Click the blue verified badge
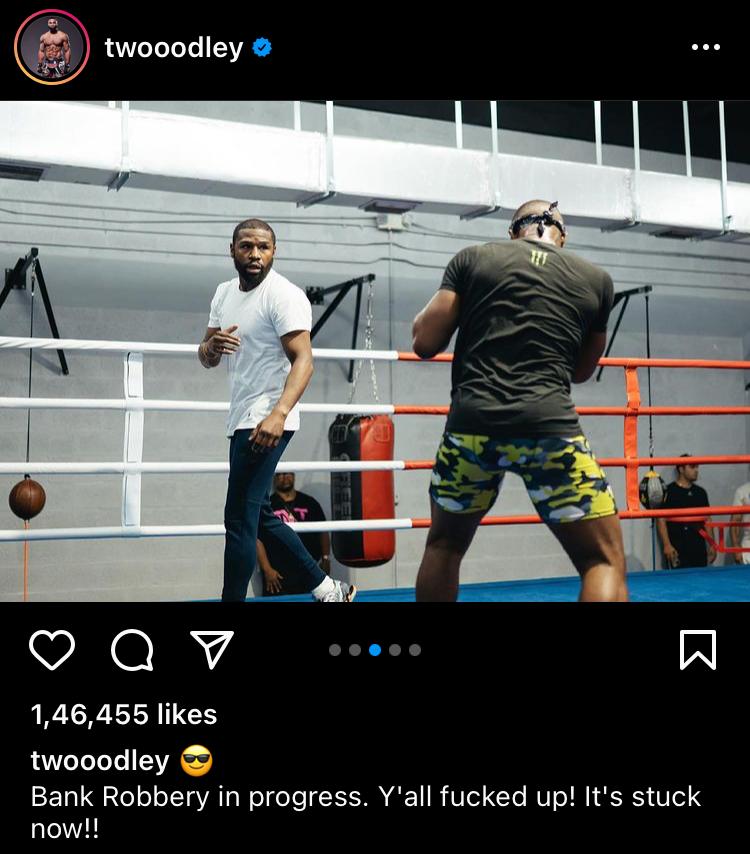The image size is (750, 854). (x=262, y=47)
